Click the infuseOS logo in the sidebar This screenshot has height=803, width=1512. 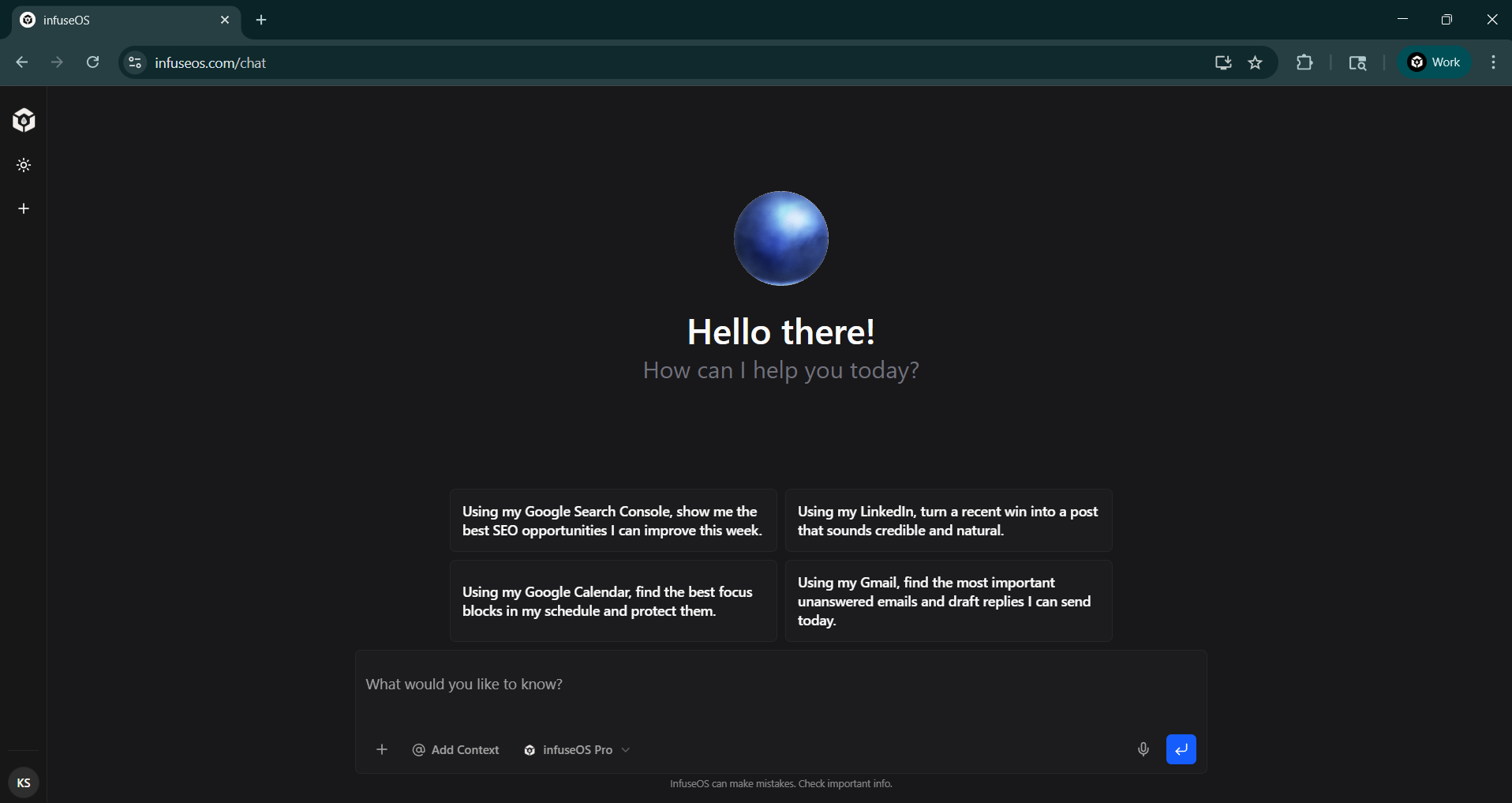24,120
